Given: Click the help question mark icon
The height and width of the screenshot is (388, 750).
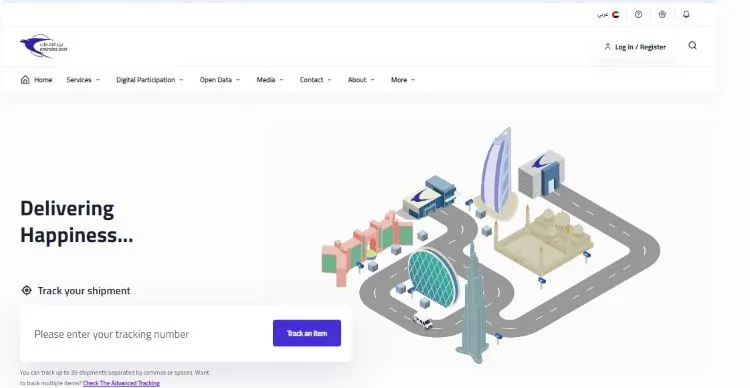Looking at the screenshot, I should (638, 14).
